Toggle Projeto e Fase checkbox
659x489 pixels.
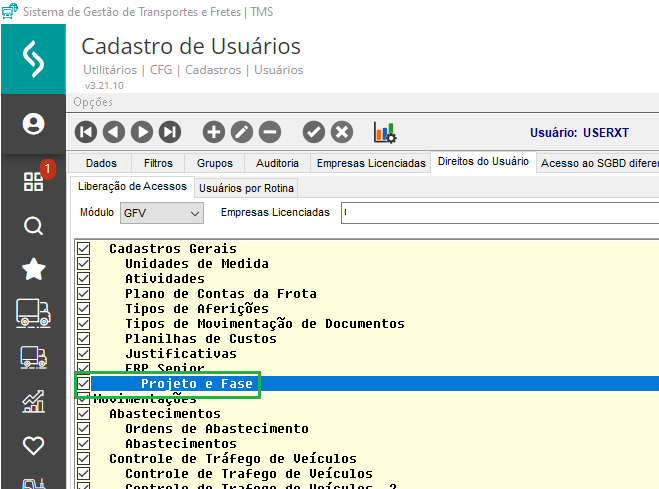(84, 383)
